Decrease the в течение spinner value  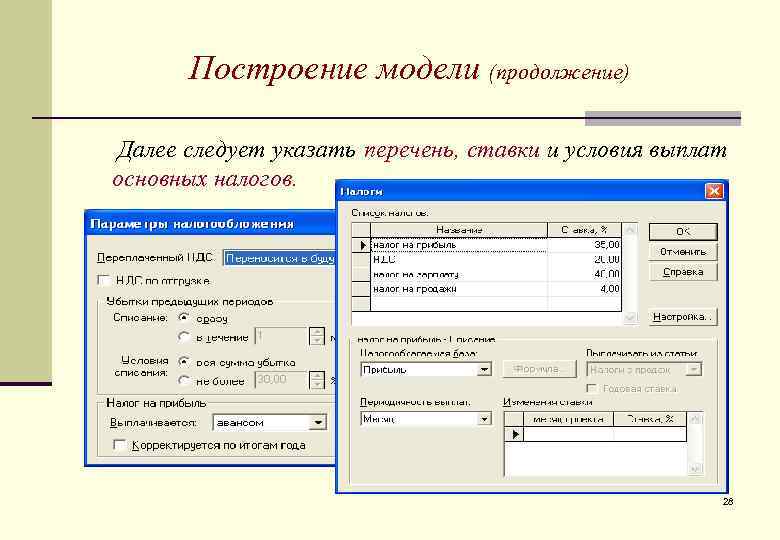pos(317,341)
